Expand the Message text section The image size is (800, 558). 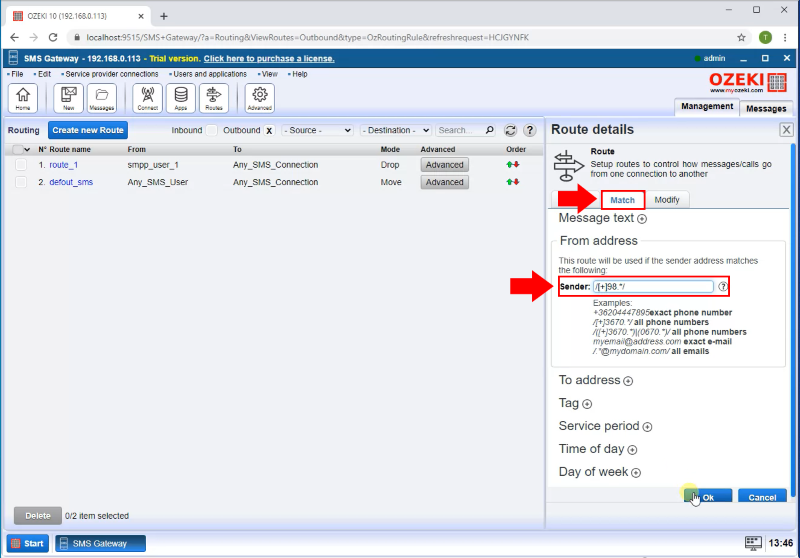[x=642, y=219]
